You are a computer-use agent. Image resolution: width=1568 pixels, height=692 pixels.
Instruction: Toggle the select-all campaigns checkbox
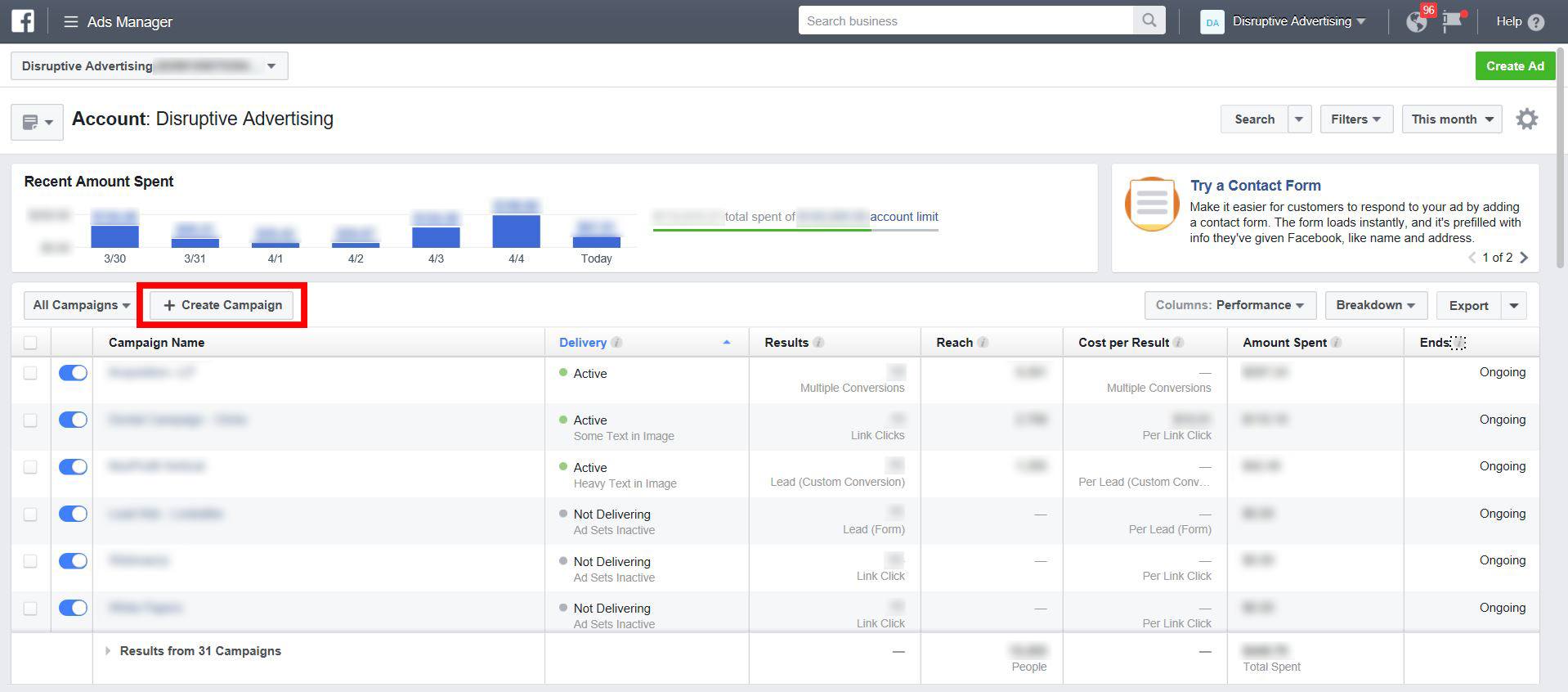point(30,343)
